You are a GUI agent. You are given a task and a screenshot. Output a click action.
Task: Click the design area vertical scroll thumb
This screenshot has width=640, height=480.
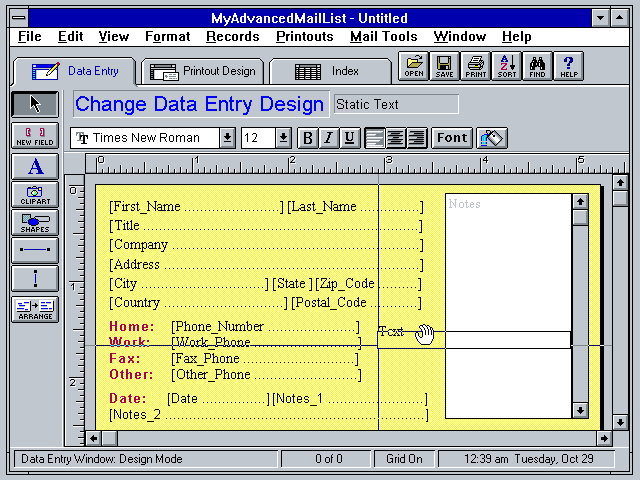point(620,198)
